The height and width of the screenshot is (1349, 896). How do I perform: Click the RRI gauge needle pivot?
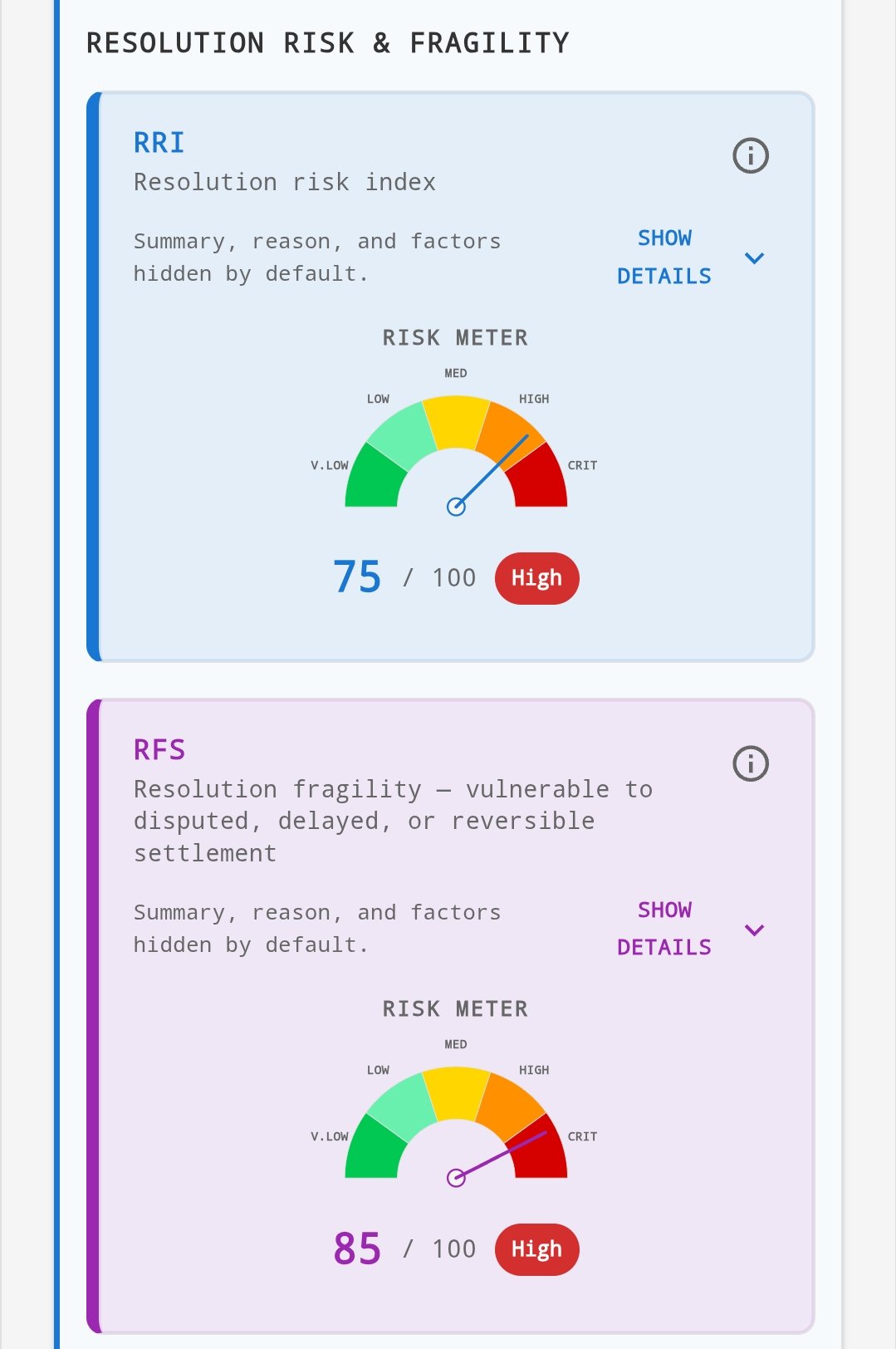click(x=456, y=507)
